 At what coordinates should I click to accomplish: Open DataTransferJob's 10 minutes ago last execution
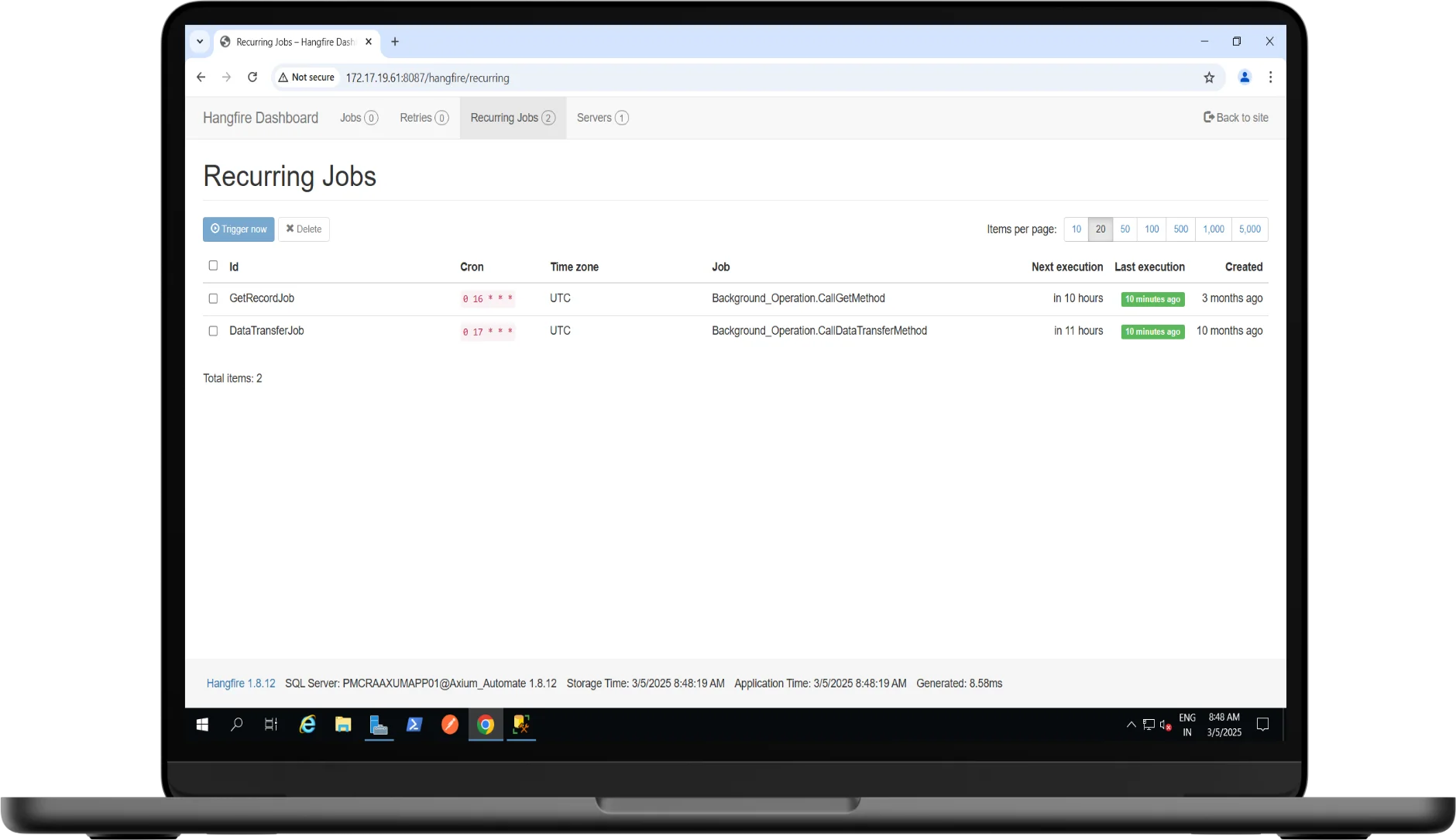tap(1152, 332)
